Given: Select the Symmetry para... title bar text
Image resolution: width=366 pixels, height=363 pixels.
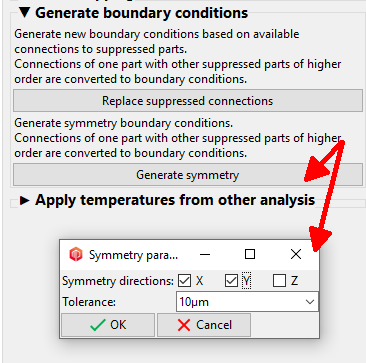Looking at the screenshot, I should [x=133, y=255].
